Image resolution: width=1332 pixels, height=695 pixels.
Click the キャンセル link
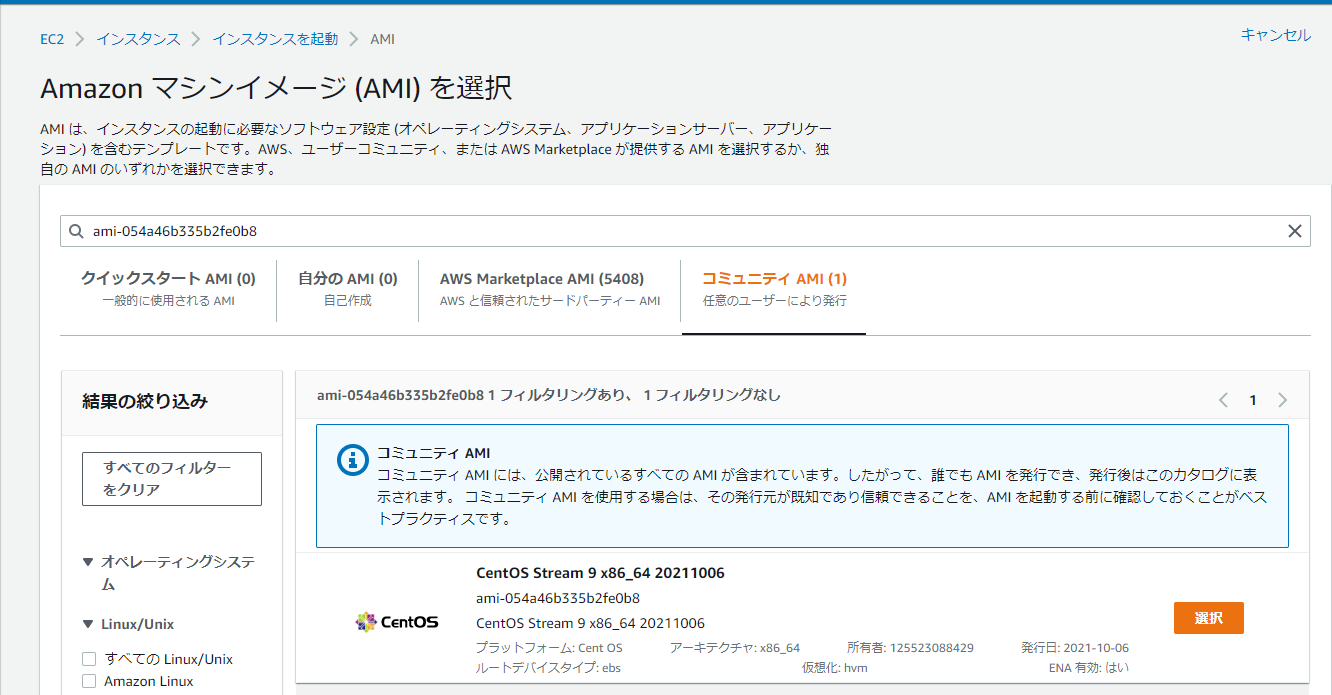coord(1275,35)
